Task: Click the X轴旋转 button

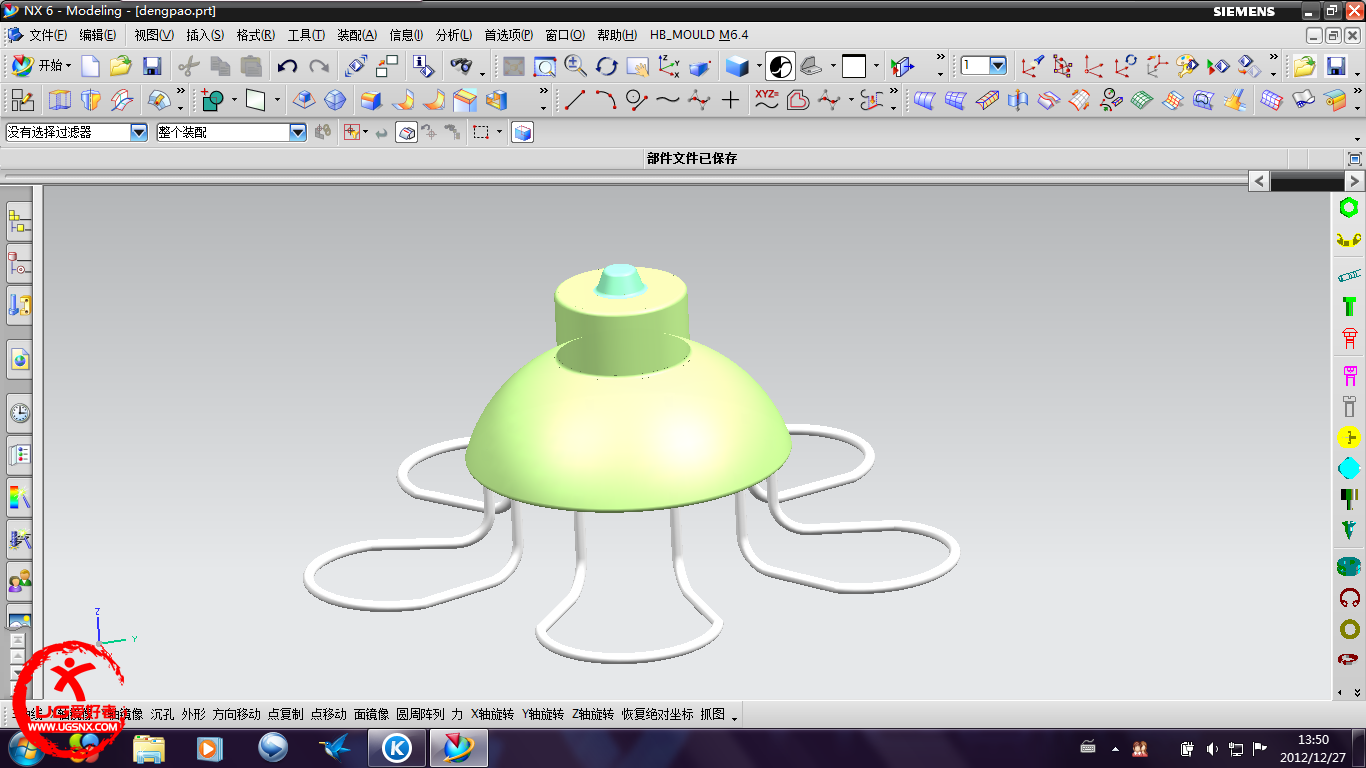Action: pos(492,714)
